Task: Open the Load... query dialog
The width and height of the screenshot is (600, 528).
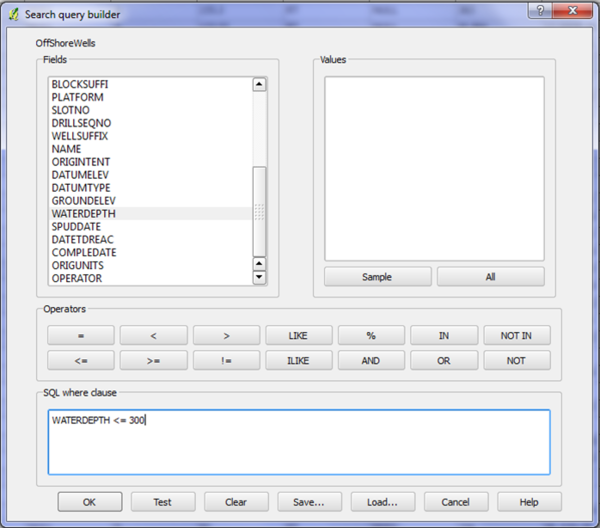Action: click(382, 502)
